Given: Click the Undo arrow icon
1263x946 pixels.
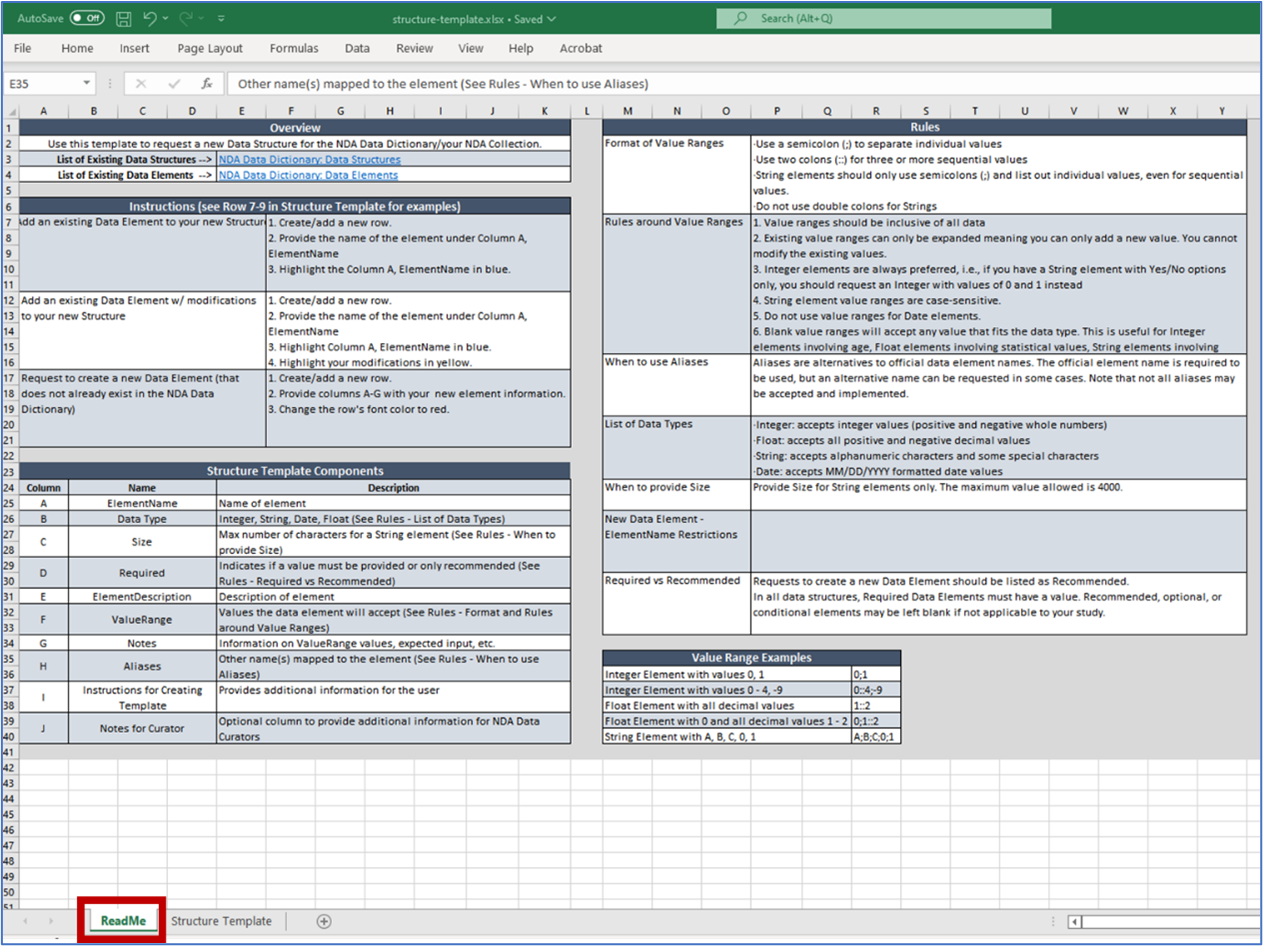Looking at the screenshot, I should tap(150, 18).
